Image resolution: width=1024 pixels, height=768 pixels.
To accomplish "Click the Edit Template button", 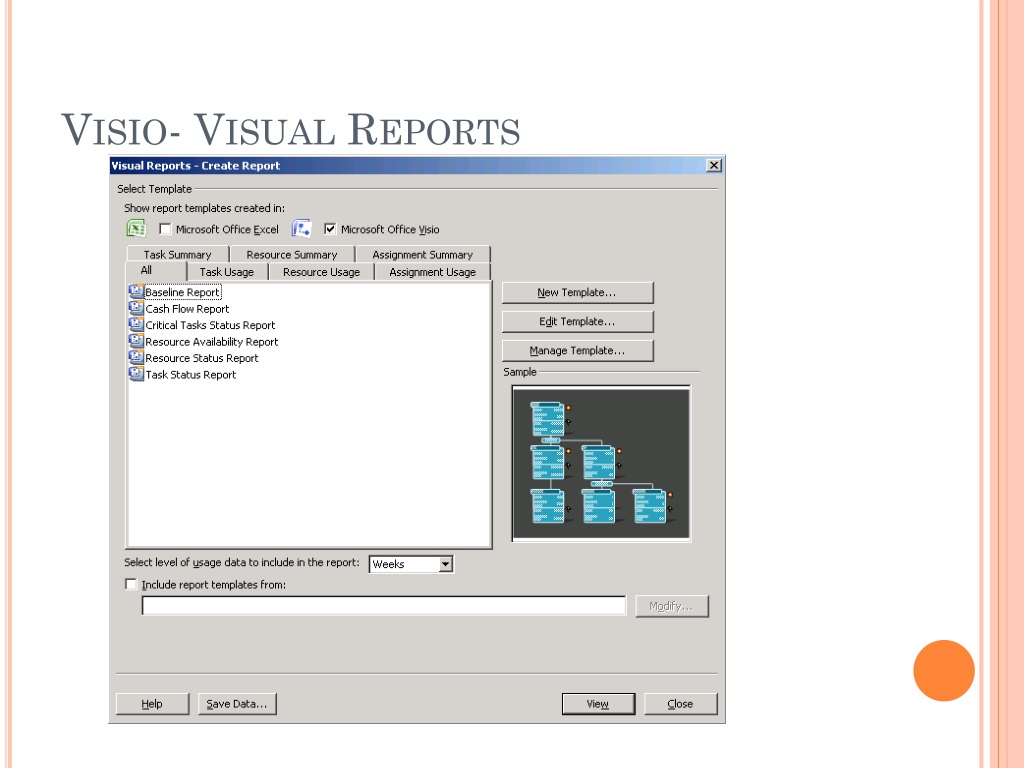I will point(577,321).
